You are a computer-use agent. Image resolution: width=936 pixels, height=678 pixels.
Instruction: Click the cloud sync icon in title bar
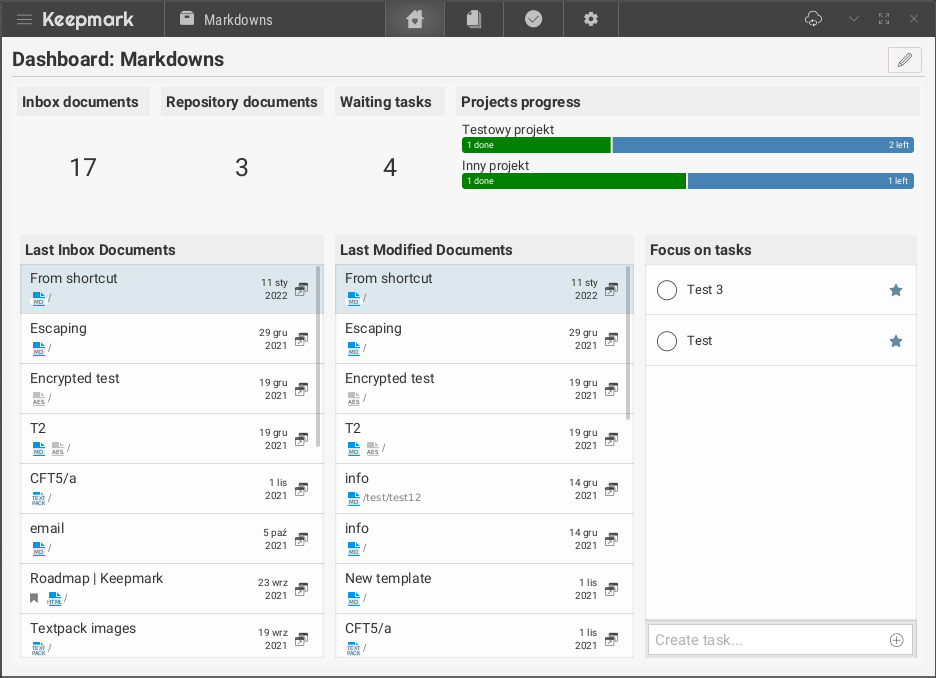813,19
